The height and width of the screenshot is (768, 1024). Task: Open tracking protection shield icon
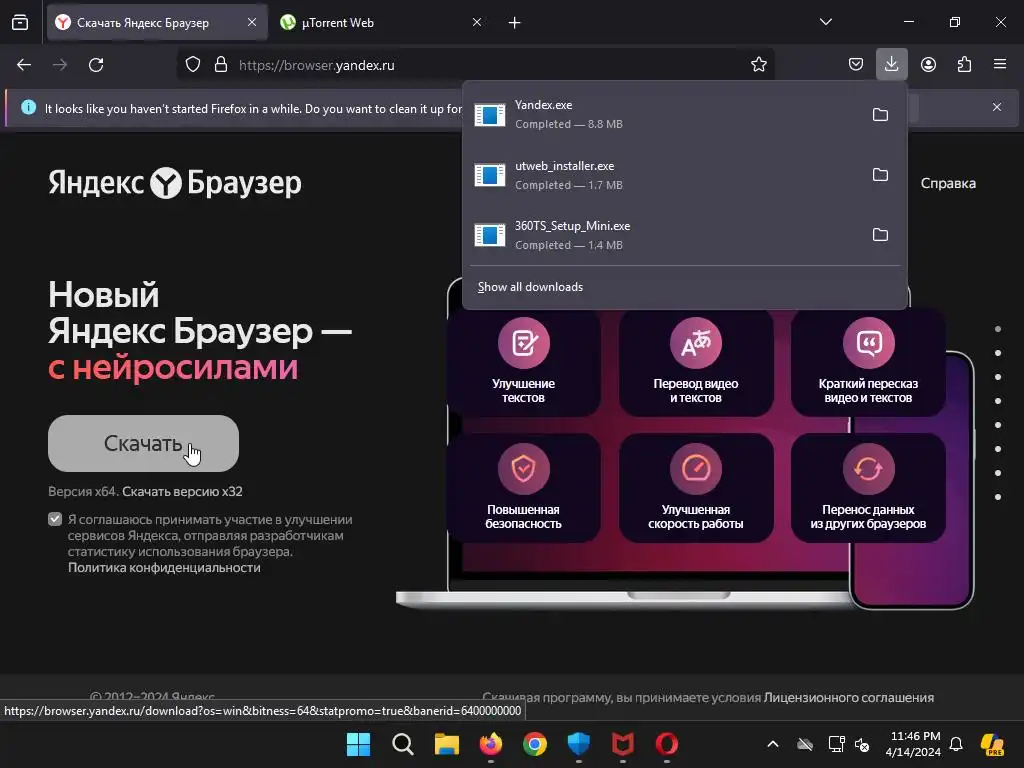point(193,65)
